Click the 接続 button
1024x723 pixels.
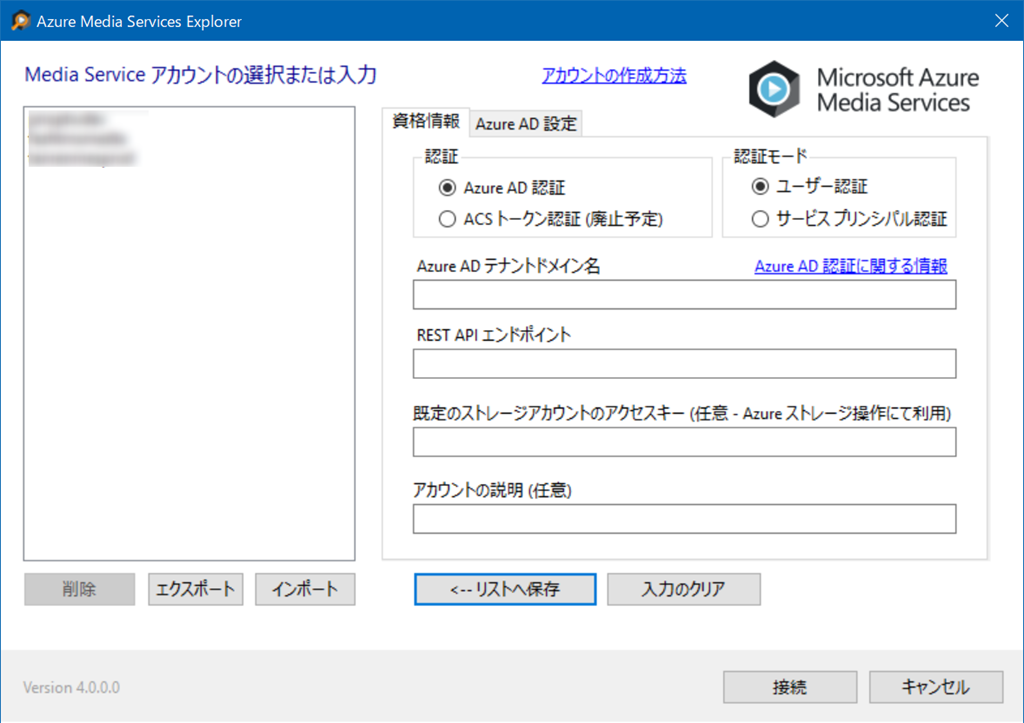click(790, 687)
